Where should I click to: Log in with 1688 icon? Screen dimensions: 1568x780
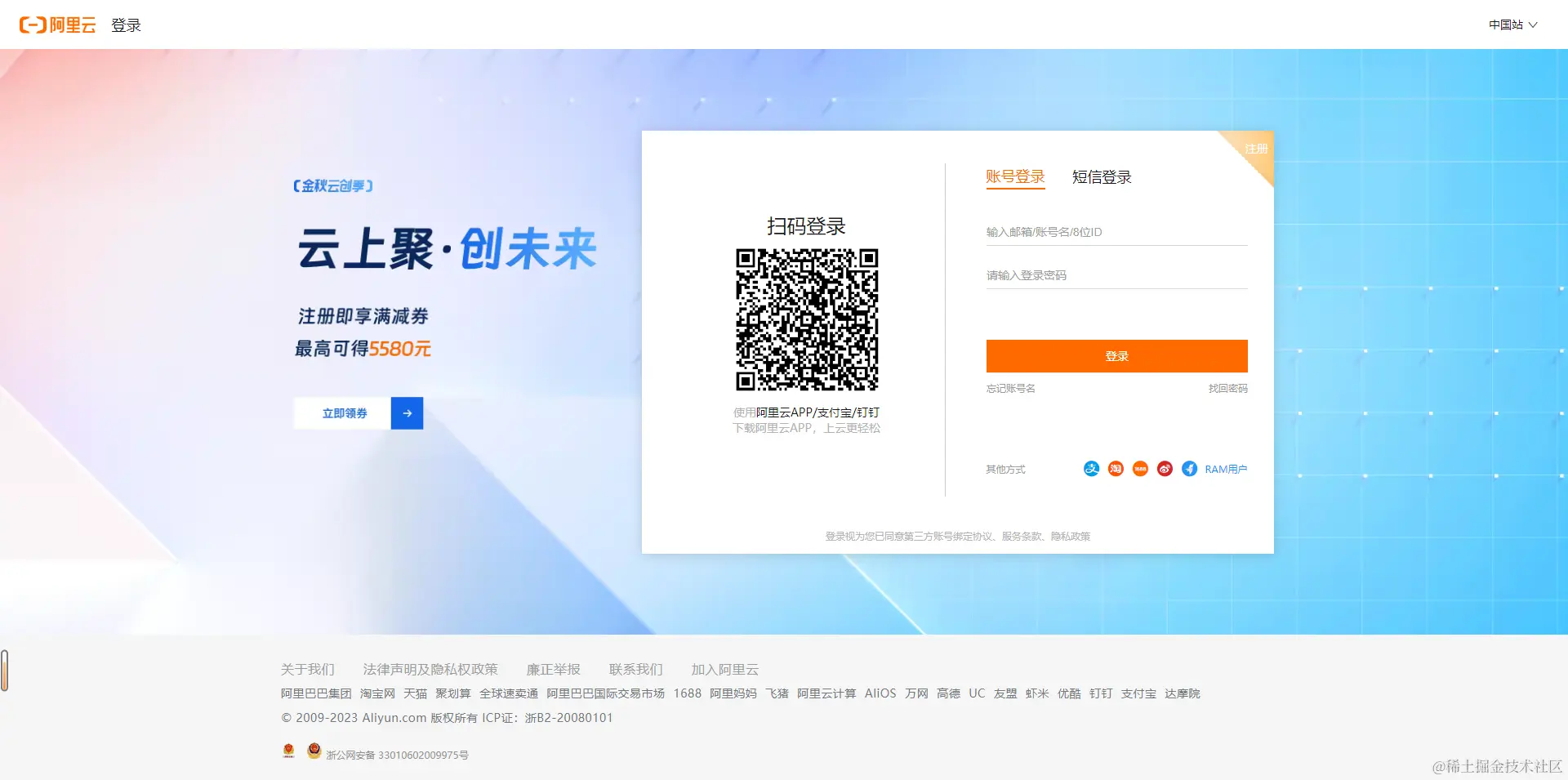[1140, 469]
